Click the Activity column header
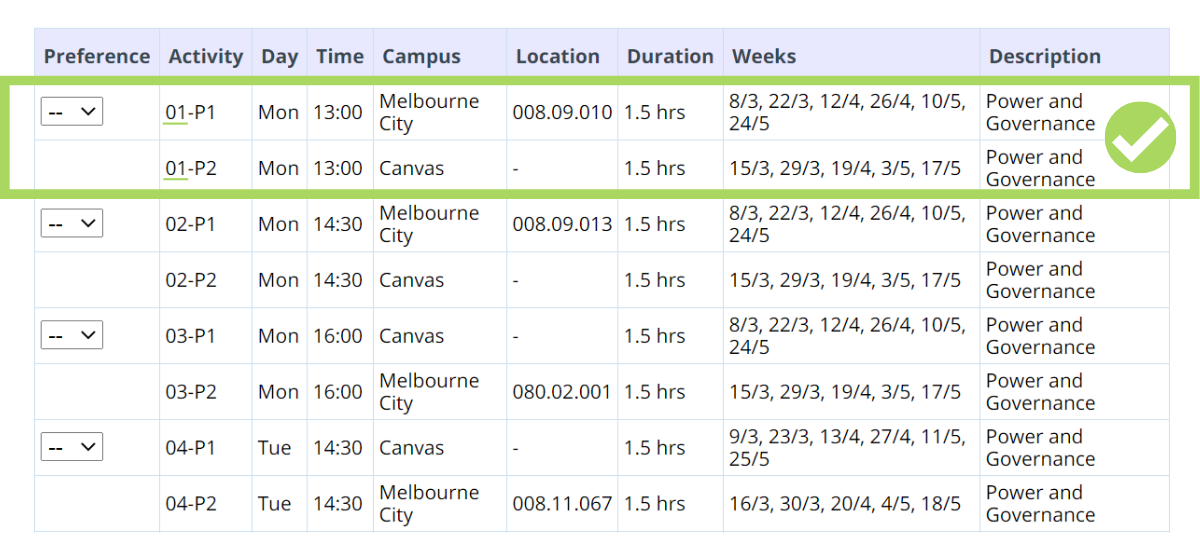This screenshot has width=1200, height=547. [x=205, y=57]
